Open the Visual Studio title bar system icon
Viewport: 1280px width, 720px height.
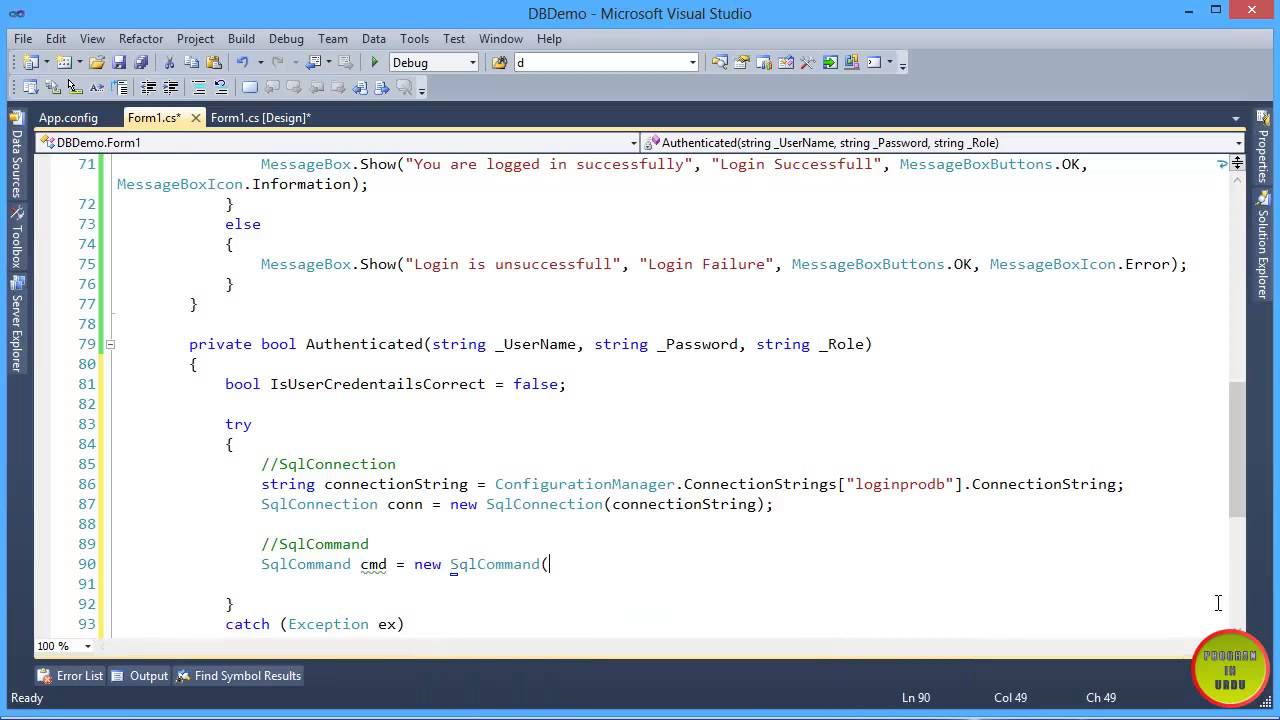click(16, 13)
